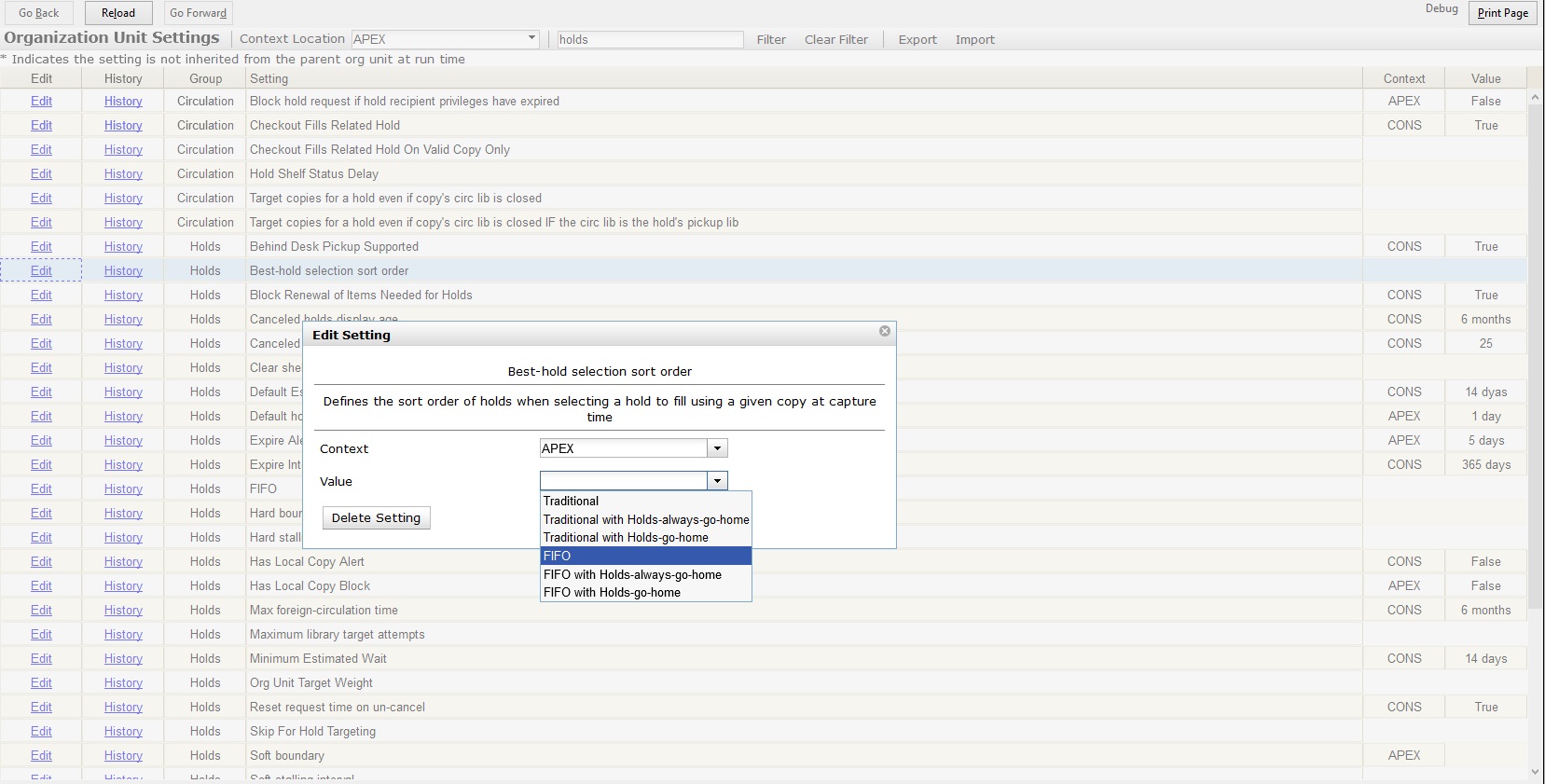Click the Import button
The image size is (1545, 784).
pyautogui.click(x=974, y=39)
